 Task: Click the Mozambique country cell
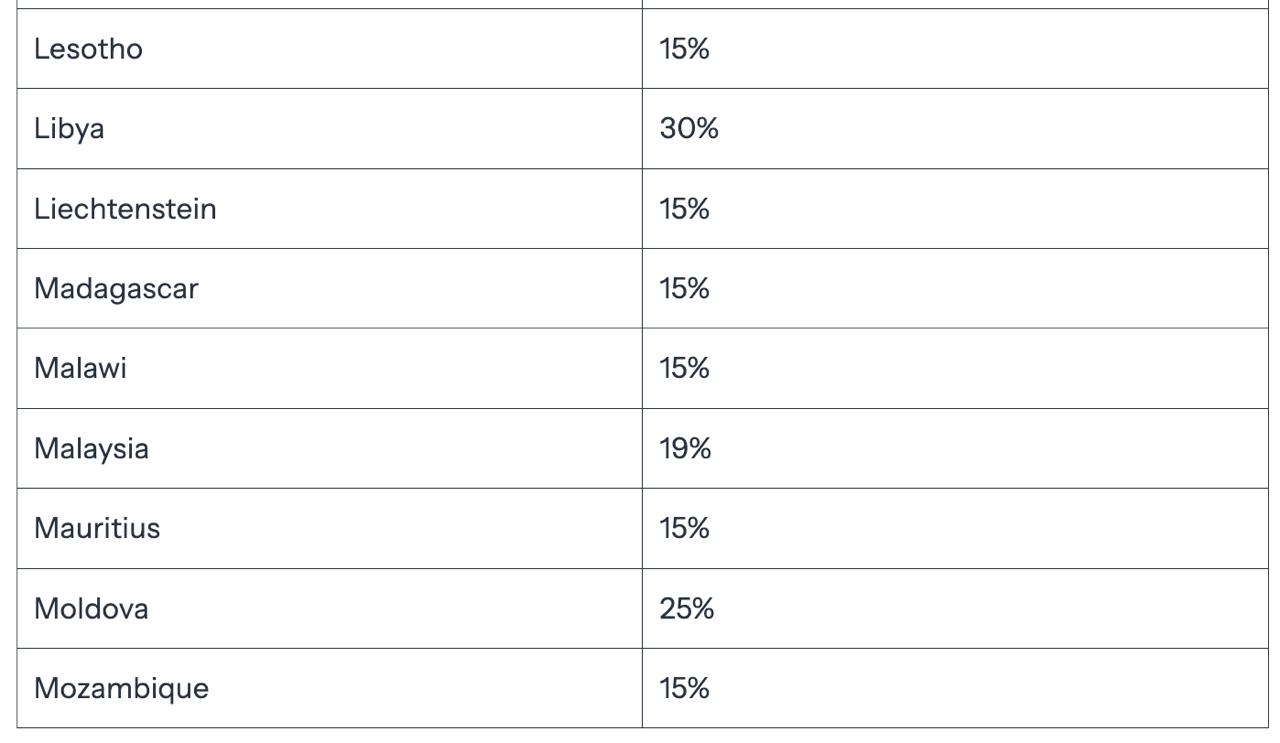coord(121,689)
